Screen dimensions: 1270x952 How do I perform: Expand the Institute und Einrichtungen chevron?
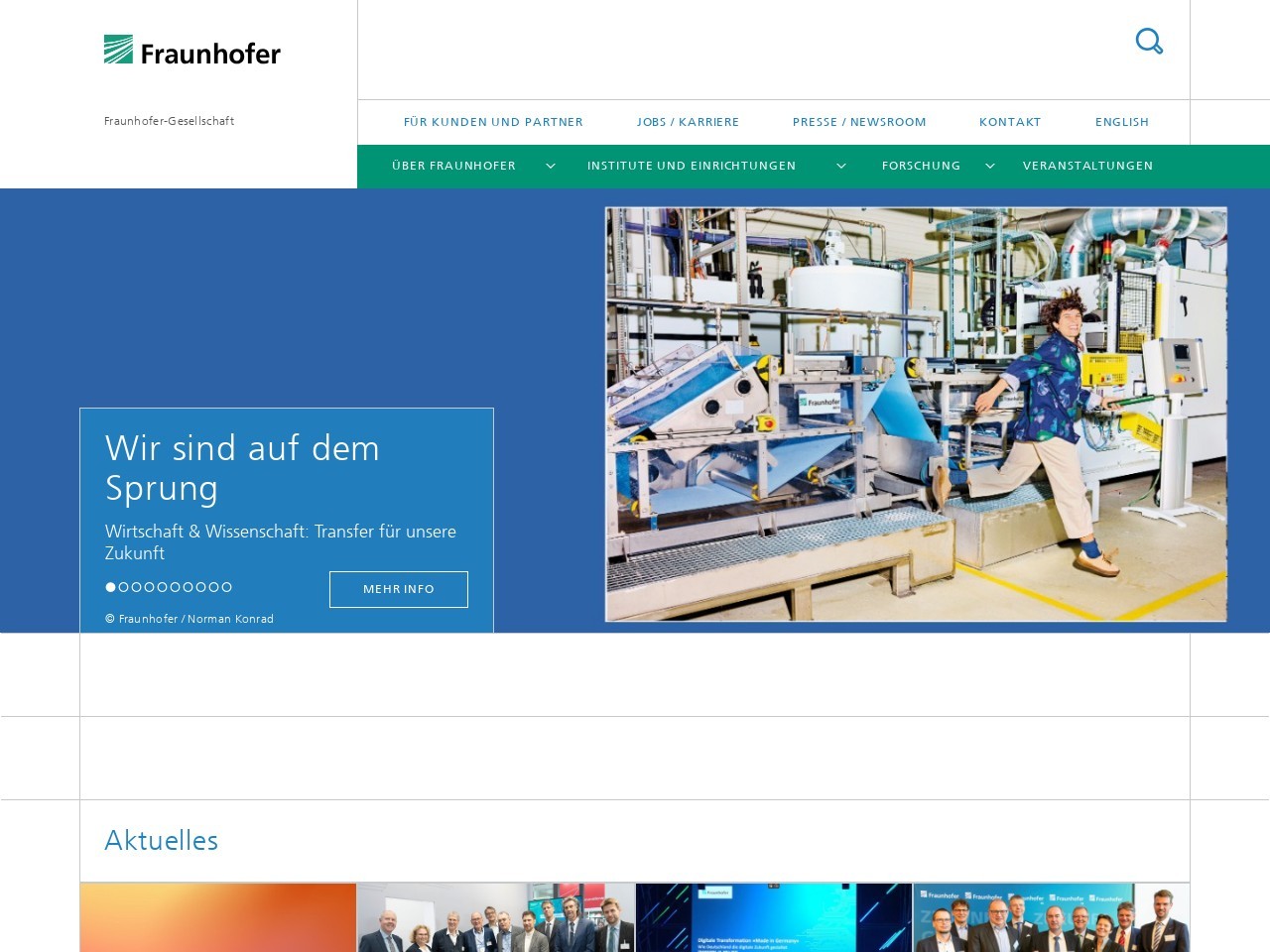(841, 166)
